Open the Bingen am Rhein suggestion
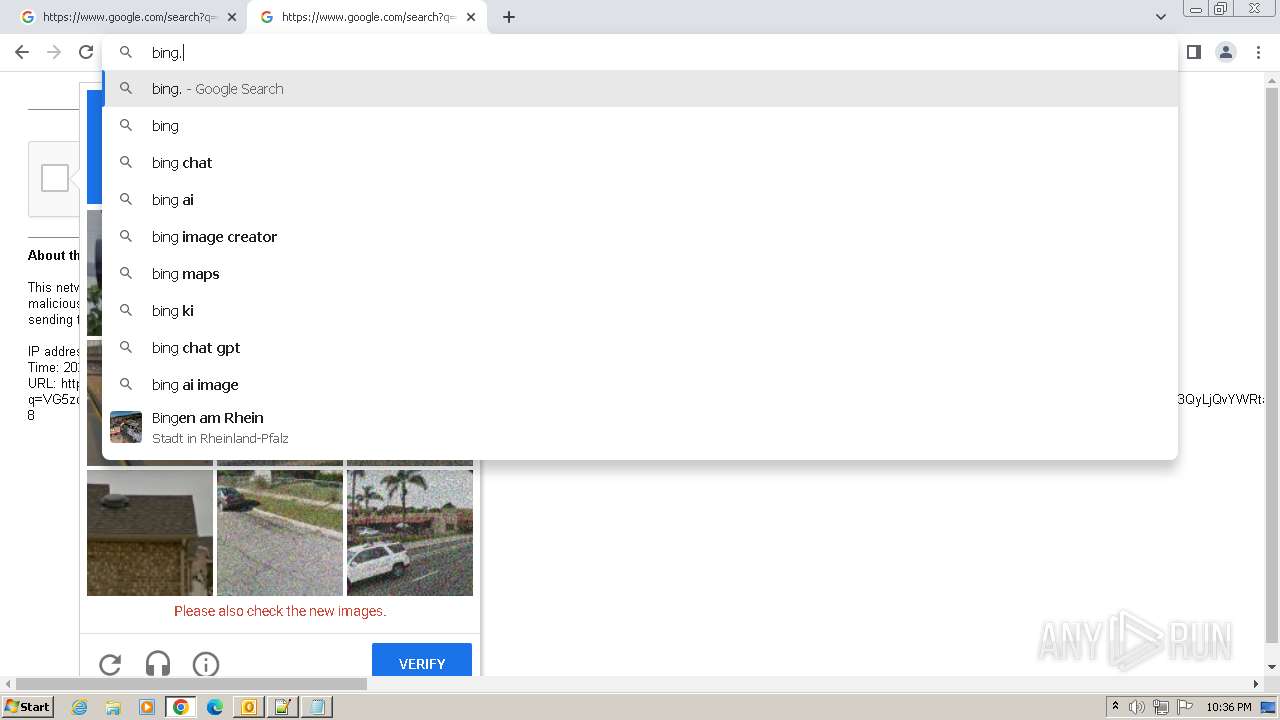Screen dimensions: 1280x720 (x=640, y=427)
